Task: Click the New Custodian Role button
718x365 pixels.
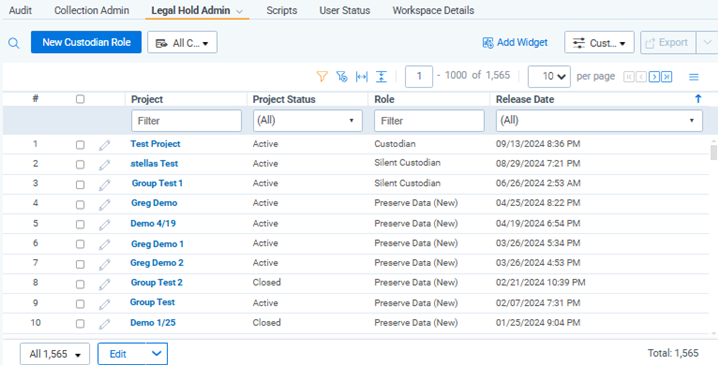Action: click(87, 42)
